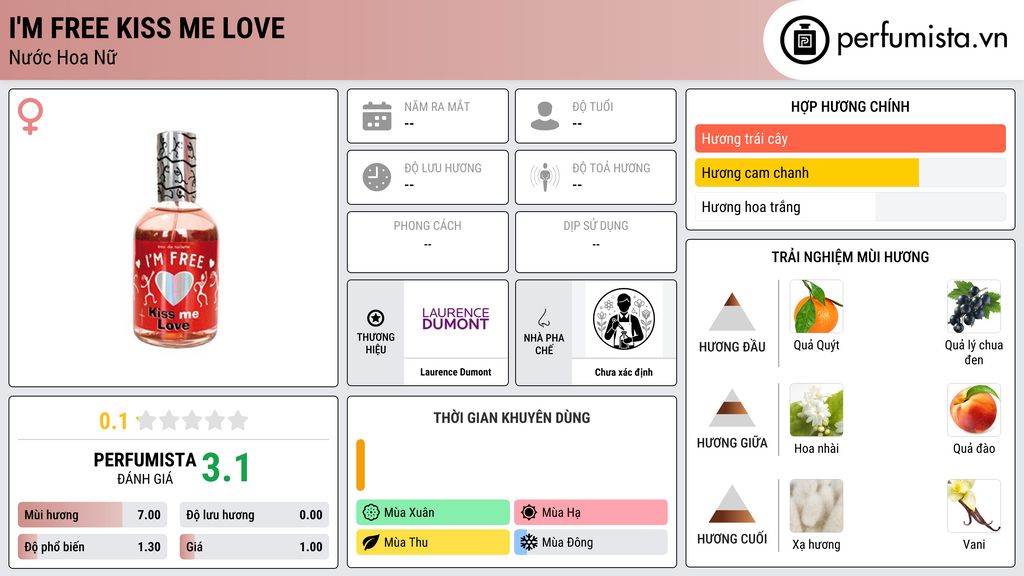
Task: Click the Giá 1.00 score bar
Action: click(x=254, y=547)
